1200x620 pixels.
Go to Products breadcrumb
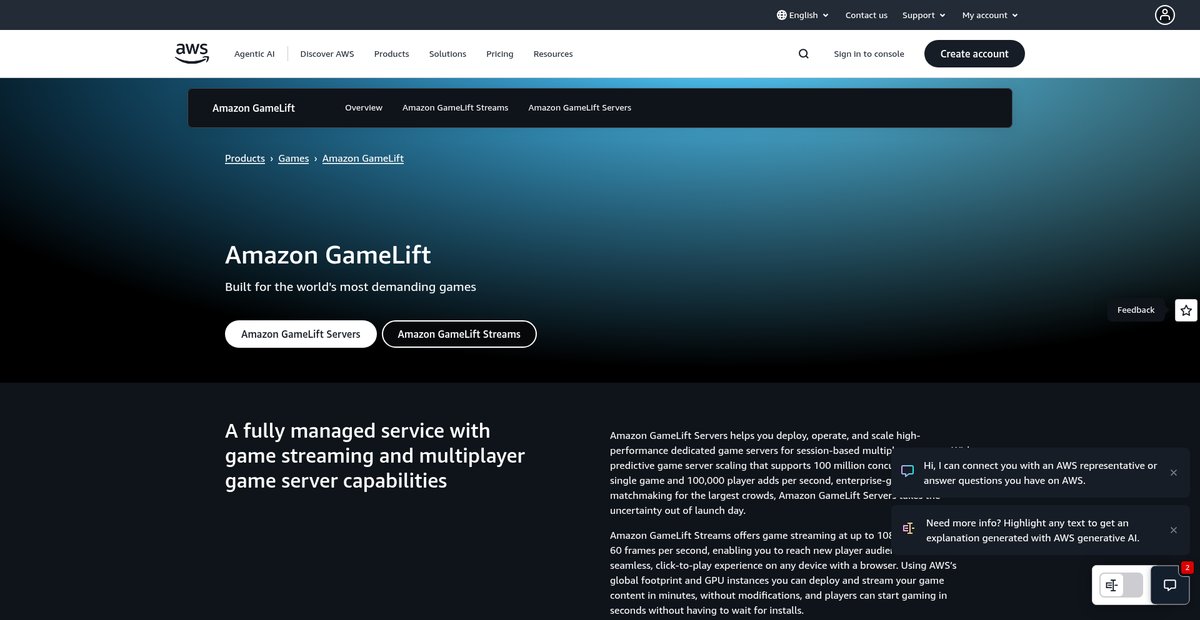click(x=245, y=158)
